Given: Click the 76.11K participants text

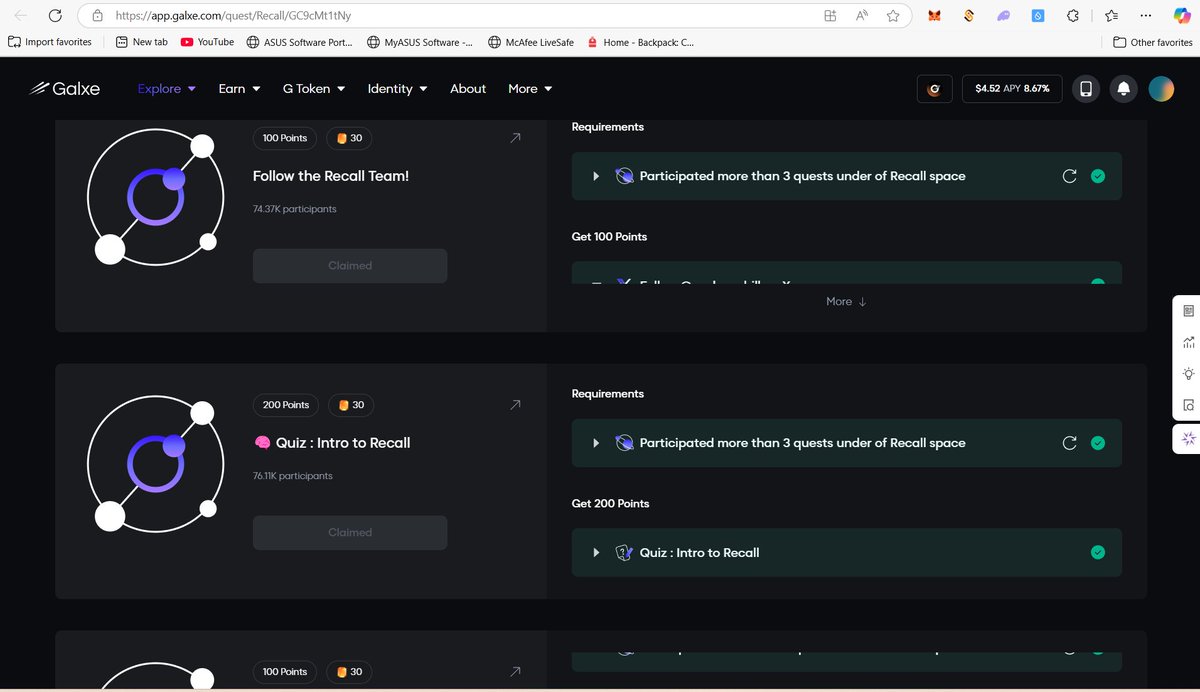Looking at the screenshot, I should [x=293, y=476].
